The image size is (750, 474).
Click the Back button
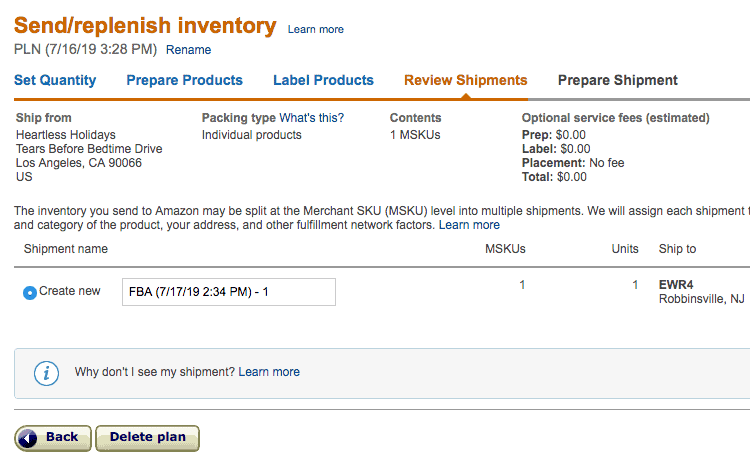point(53,438)
